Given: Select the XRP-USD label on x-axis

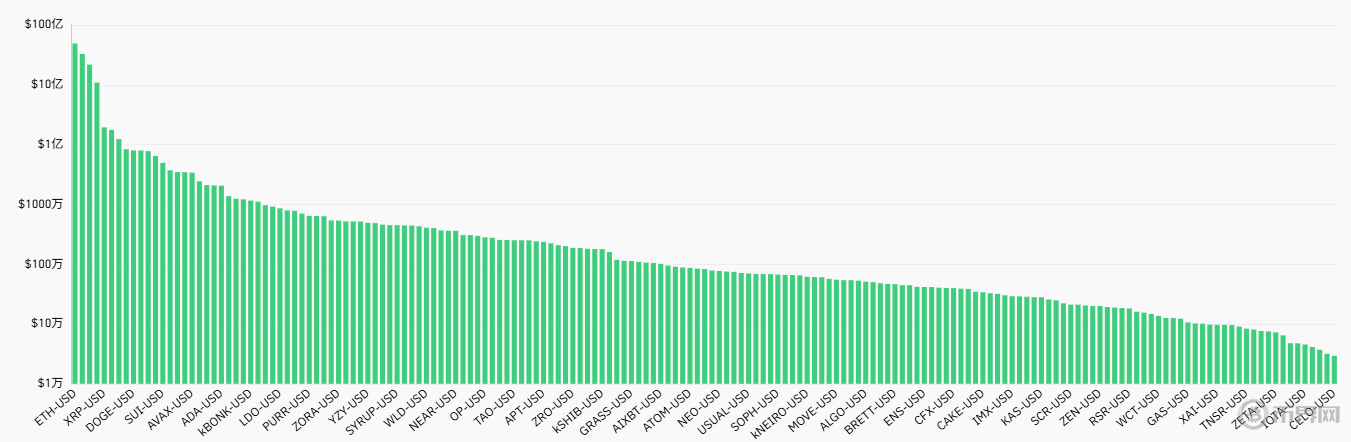Looking at the screenshot, I should pos(86,407).
